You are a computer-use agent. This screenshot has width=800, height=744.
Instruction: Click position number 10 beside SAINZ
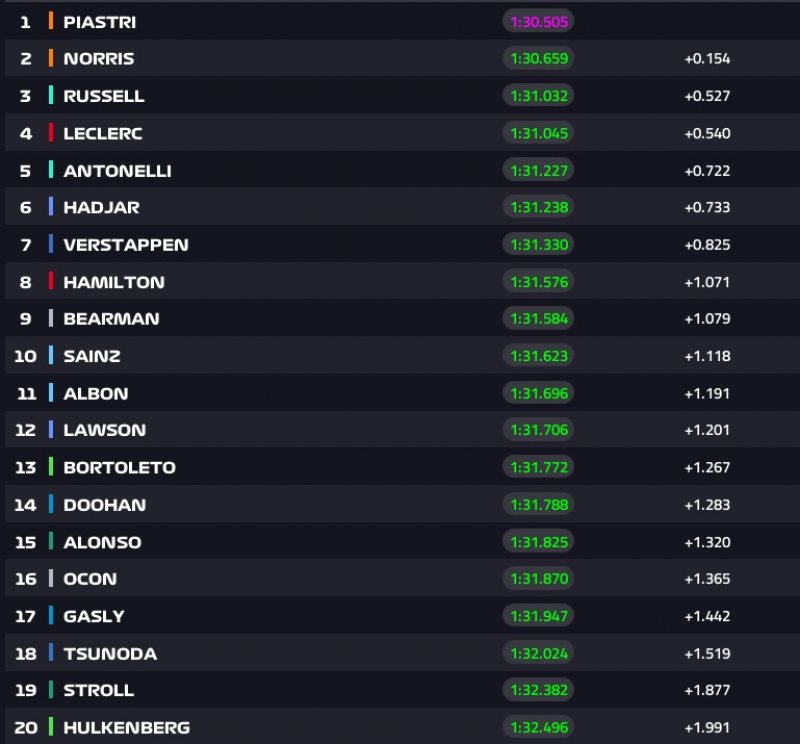(x=25, y=356)
